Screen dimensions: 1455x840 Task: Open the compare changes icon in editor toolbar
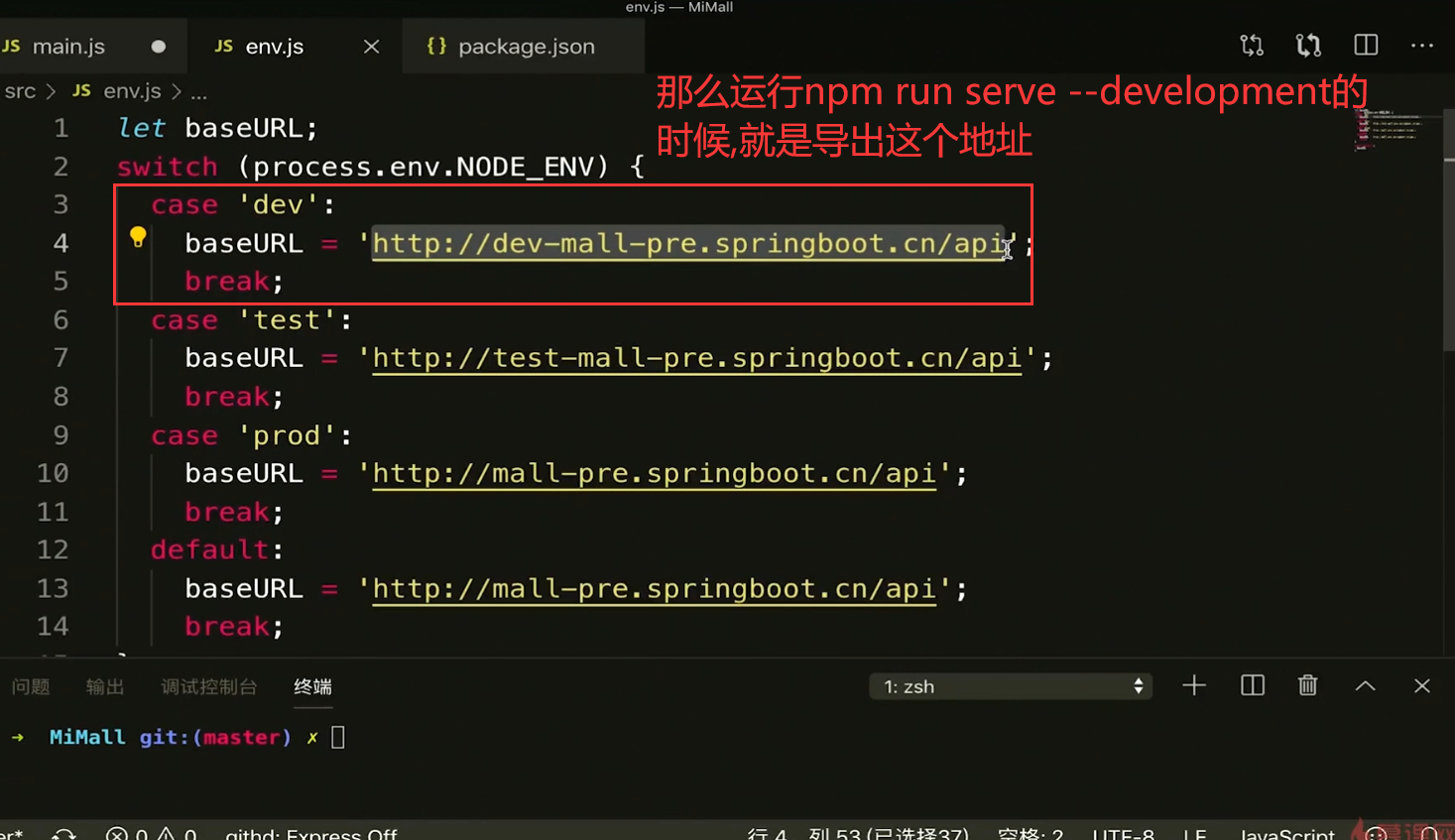pyautogui.click(x=1252, y=45)
